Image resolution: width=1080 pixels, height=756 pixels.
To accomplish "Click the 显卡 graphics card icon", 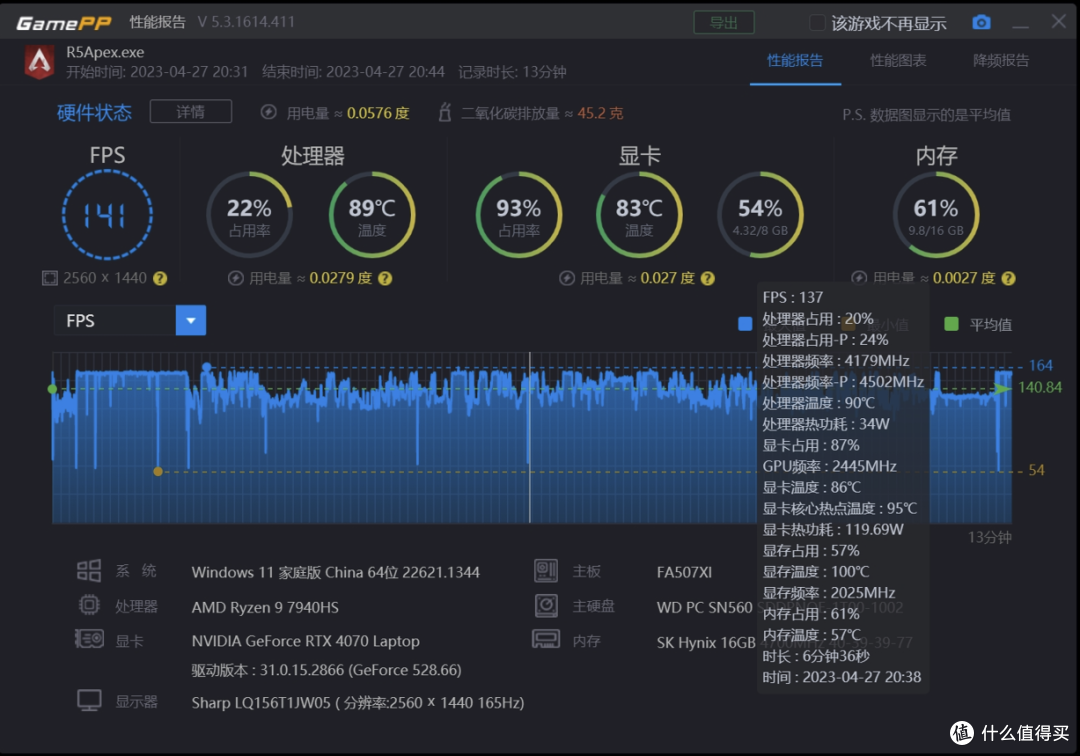I will pos(90,640).
